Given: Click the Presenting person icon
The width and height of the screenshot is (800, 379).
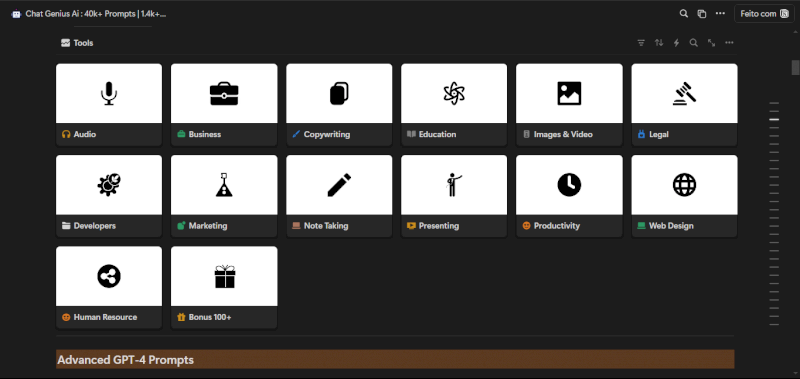Looking at the screenshot, I should (x=454, y=185).
